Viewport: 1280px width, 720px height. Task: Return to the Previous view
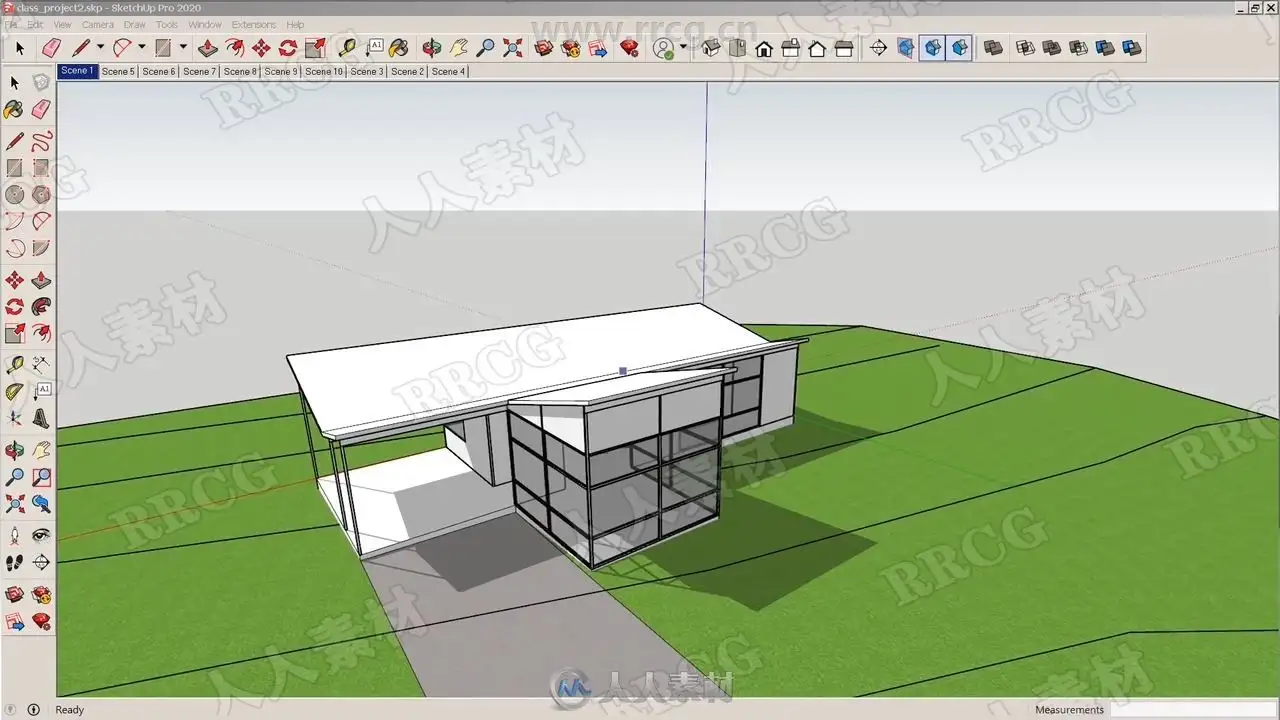tap(41, 504)
